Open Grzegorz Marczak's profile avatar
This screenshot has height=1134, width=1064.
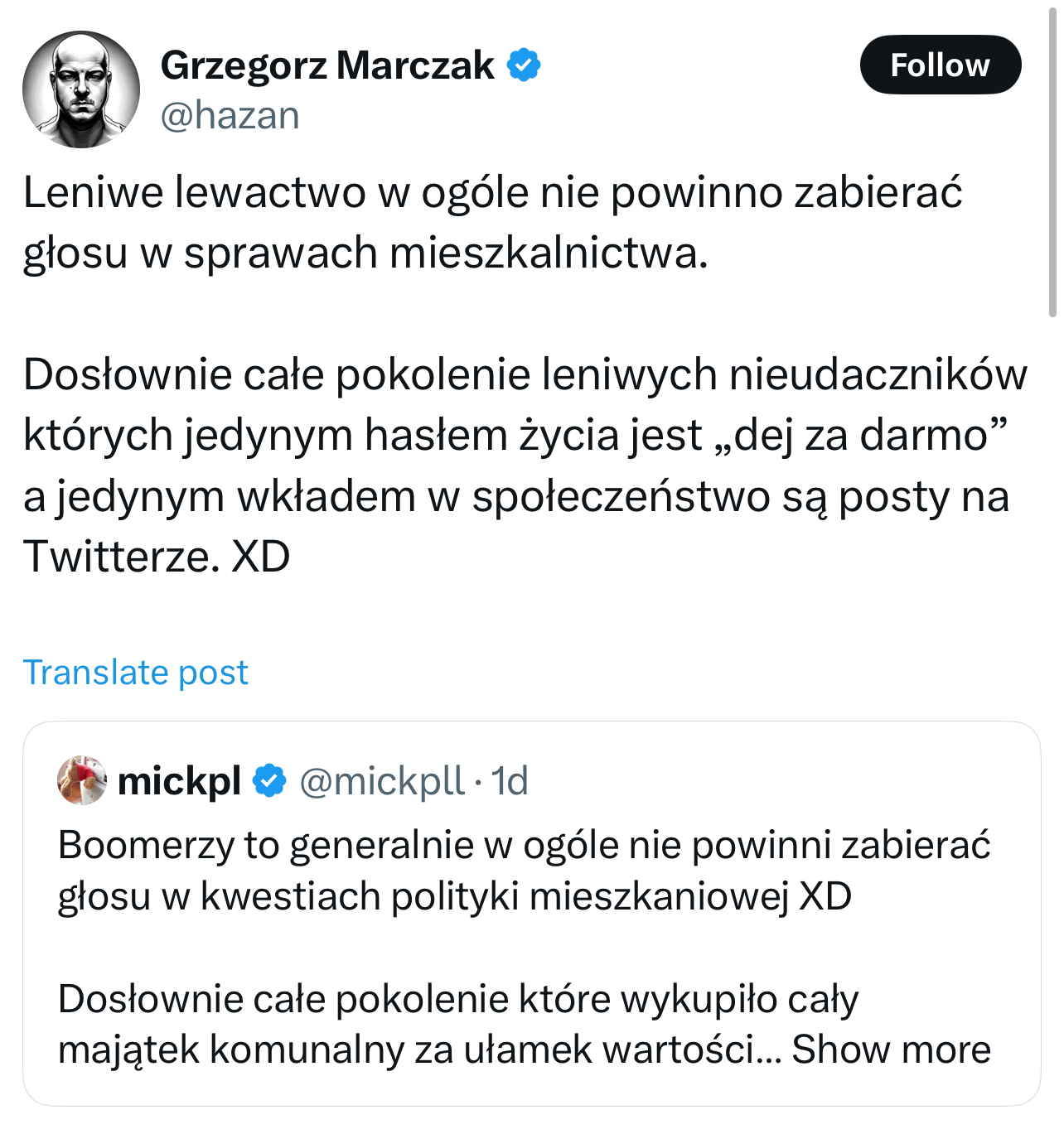click(x=81, y=89)
